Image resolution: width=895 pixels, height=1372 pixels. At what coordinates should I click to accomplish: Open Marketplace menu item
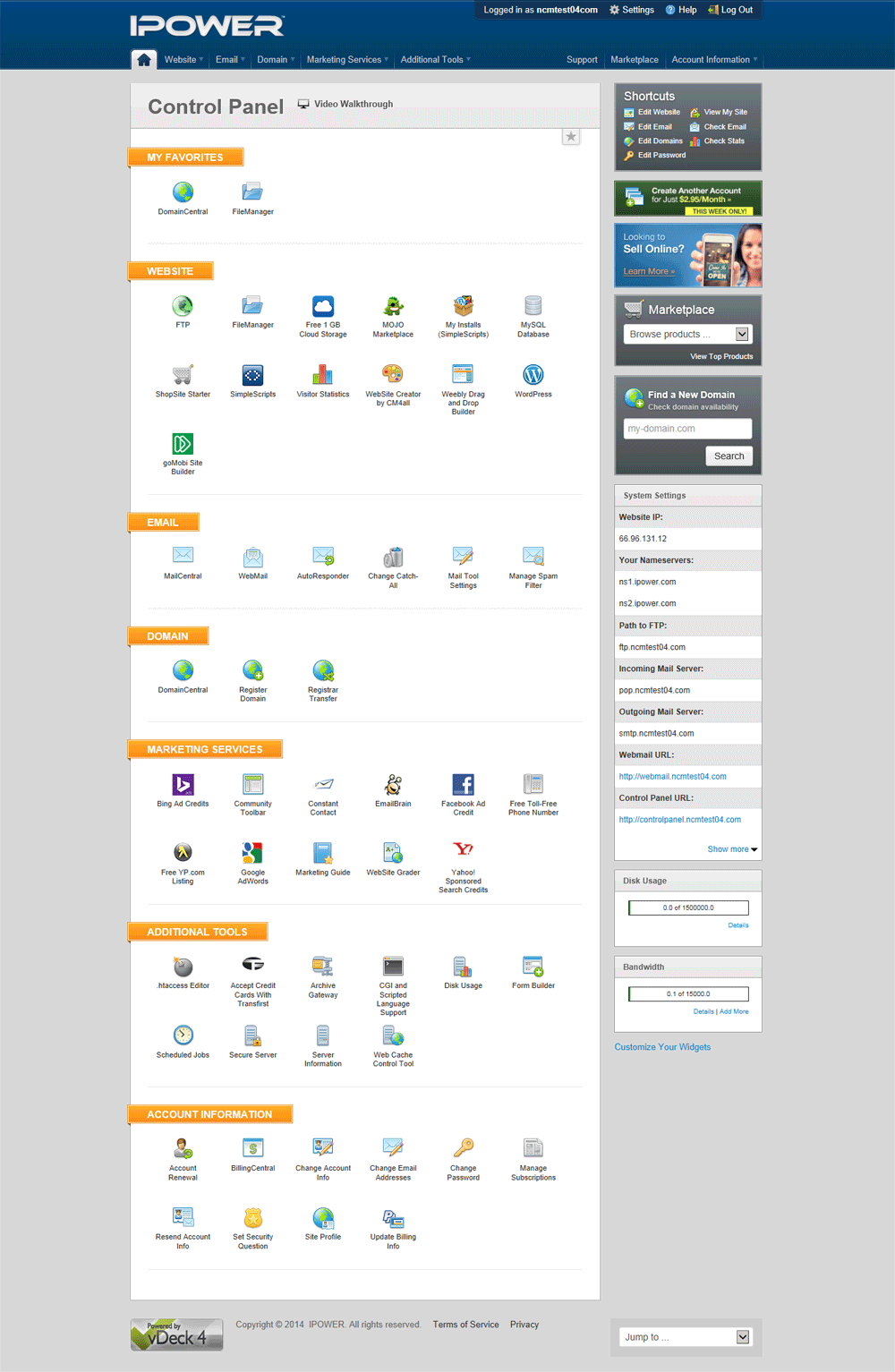click(x=635, y=60)
